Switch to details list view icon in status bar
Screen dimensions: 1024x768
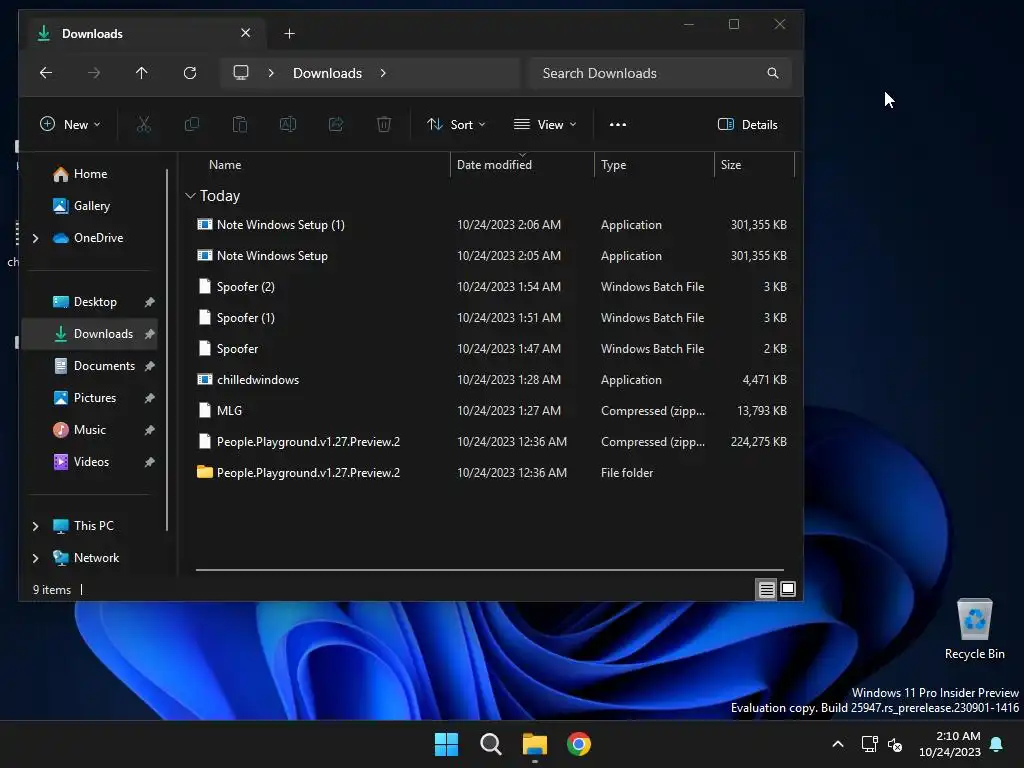click(766, 590)
